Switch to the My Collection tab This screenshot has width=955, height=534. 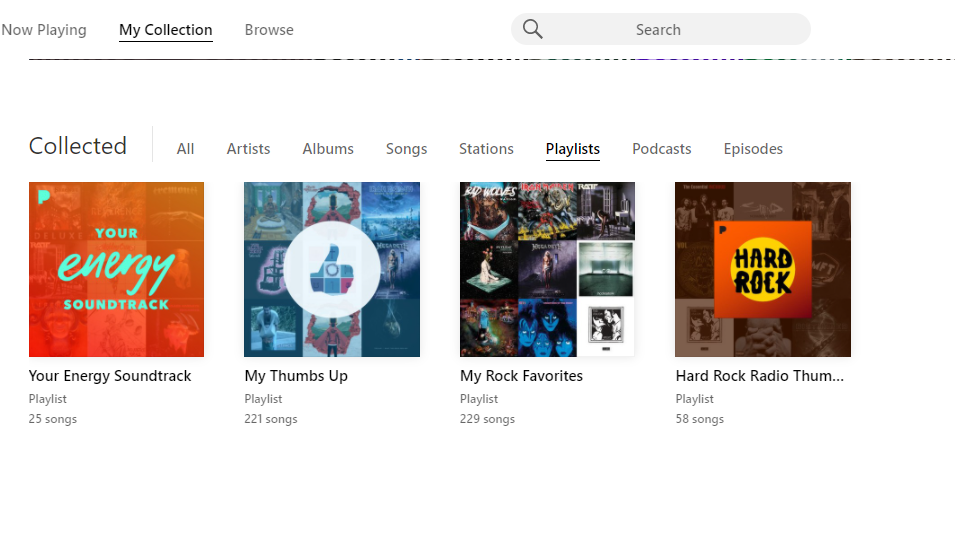coord(165,30)
